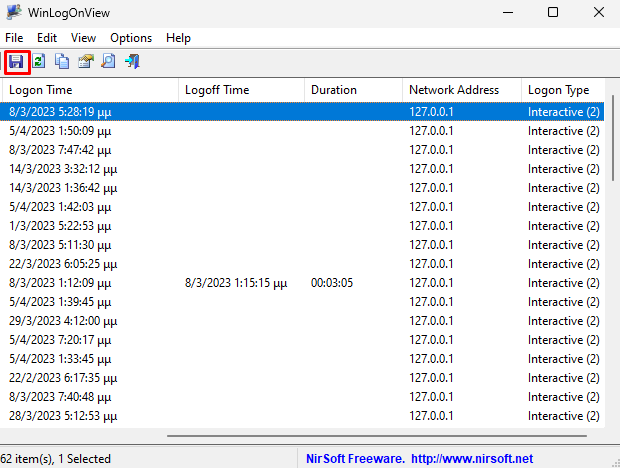Click the vertical scrollbar thumb
Image resolution: width=620 pixels, height=468 pixels.
[613, 138]
